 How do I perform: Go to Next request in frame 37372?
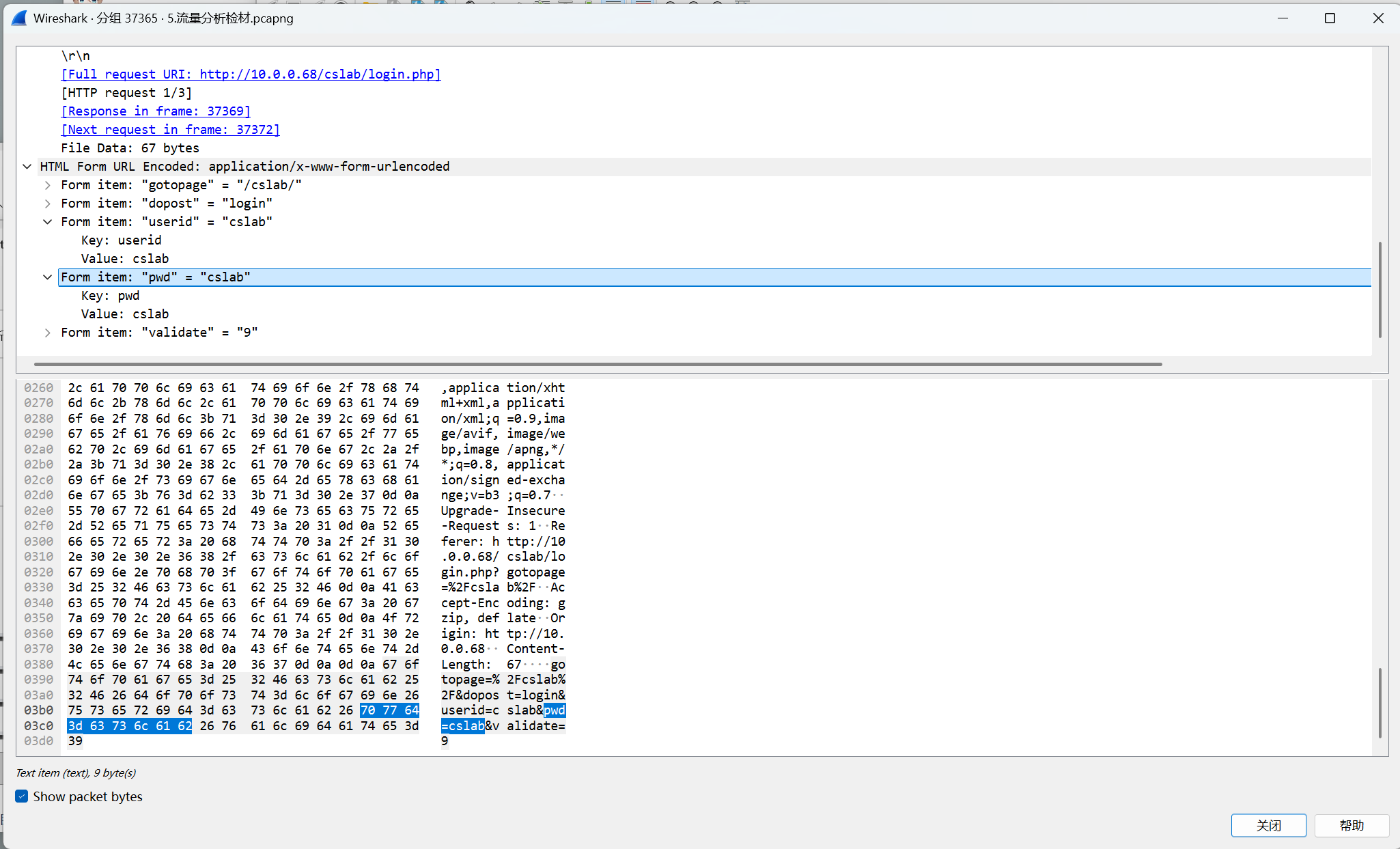tap(170, 130)
